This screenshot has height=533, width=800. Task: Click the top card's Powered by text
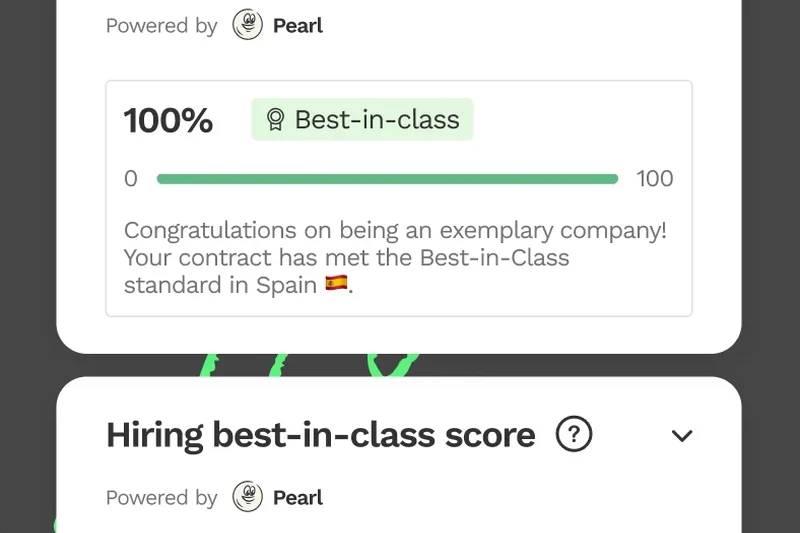(161, 26)
